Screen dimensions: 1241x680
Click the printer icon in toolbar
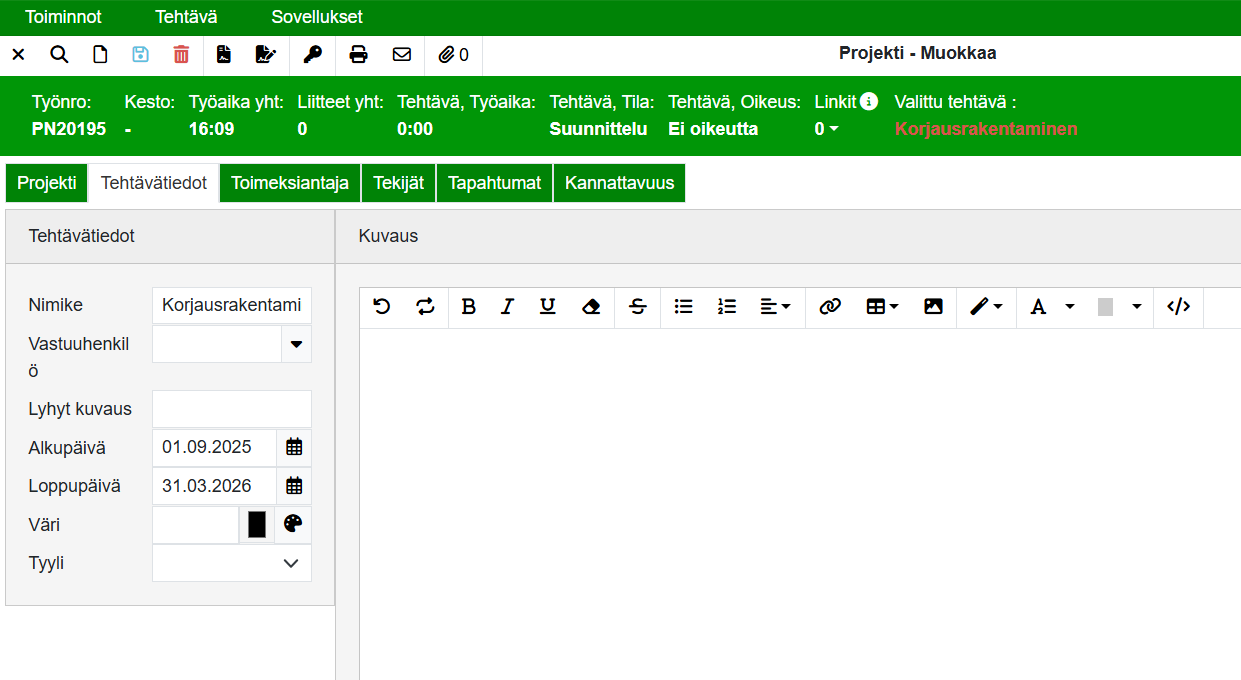358,55
